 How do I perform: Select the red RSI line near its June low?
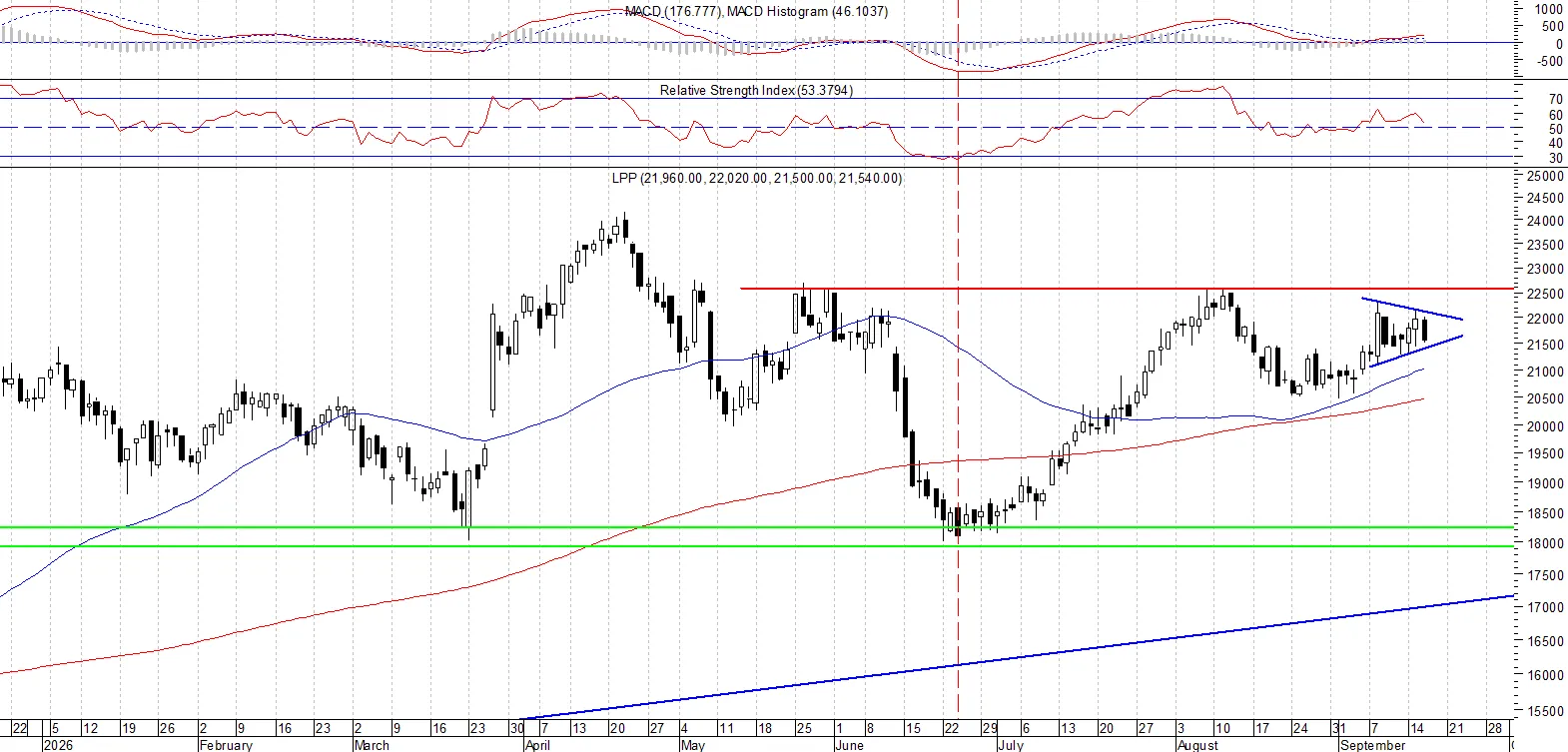click(944, 158)
